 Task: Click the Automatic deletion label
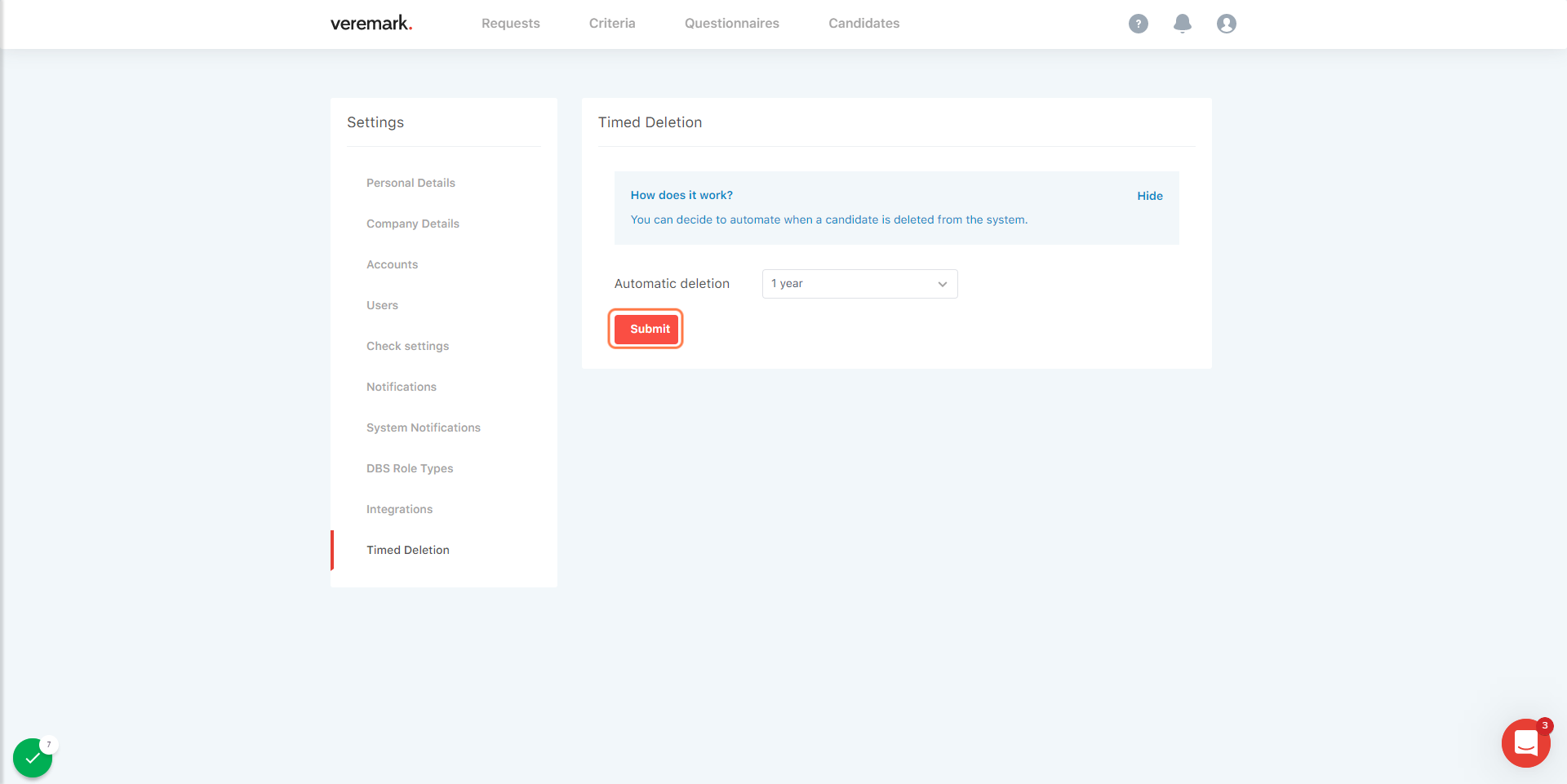point(672,284)
